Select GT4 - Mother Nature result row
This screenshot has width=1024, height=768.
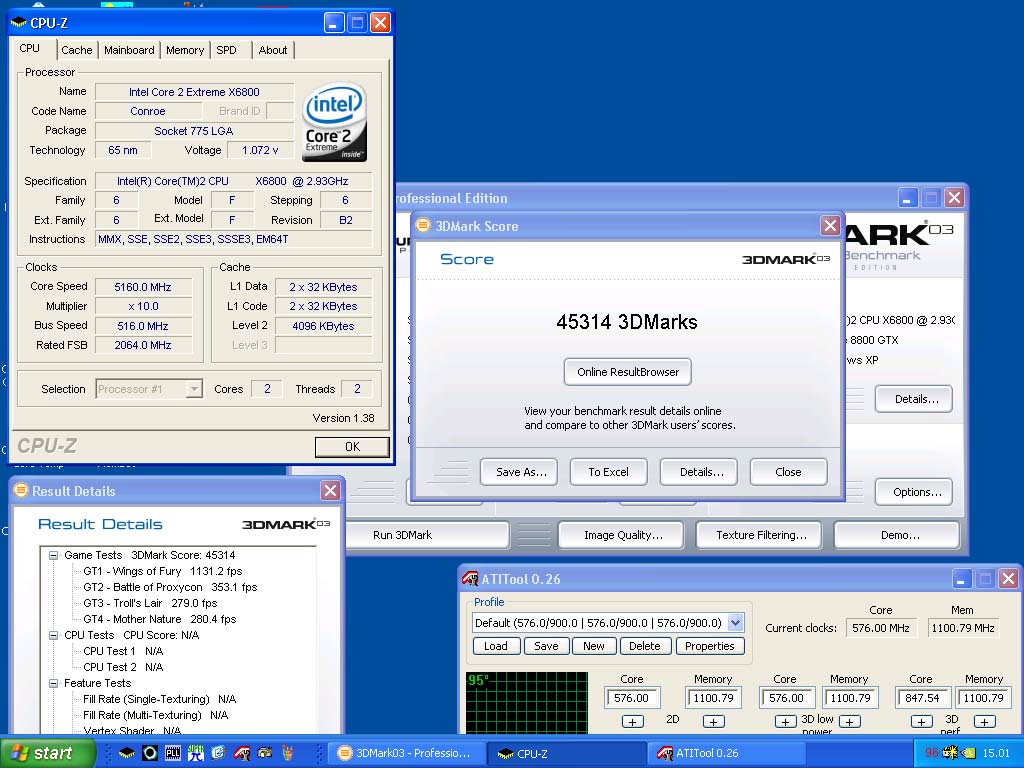(x=159, y=619)
